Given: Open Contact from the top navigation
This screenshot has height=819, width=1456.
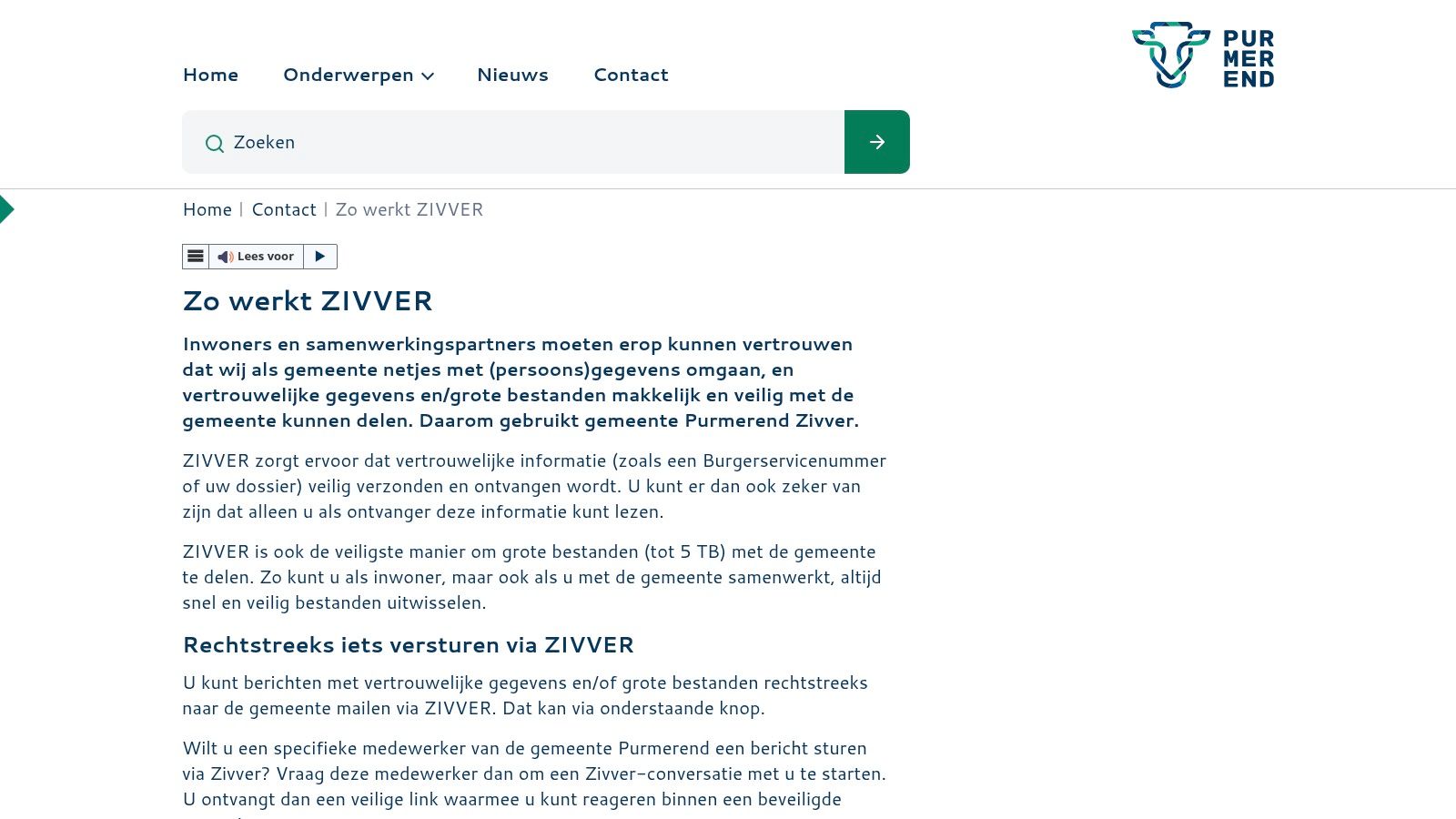Looking at the screenshot, I should click(x=631, y=75).
